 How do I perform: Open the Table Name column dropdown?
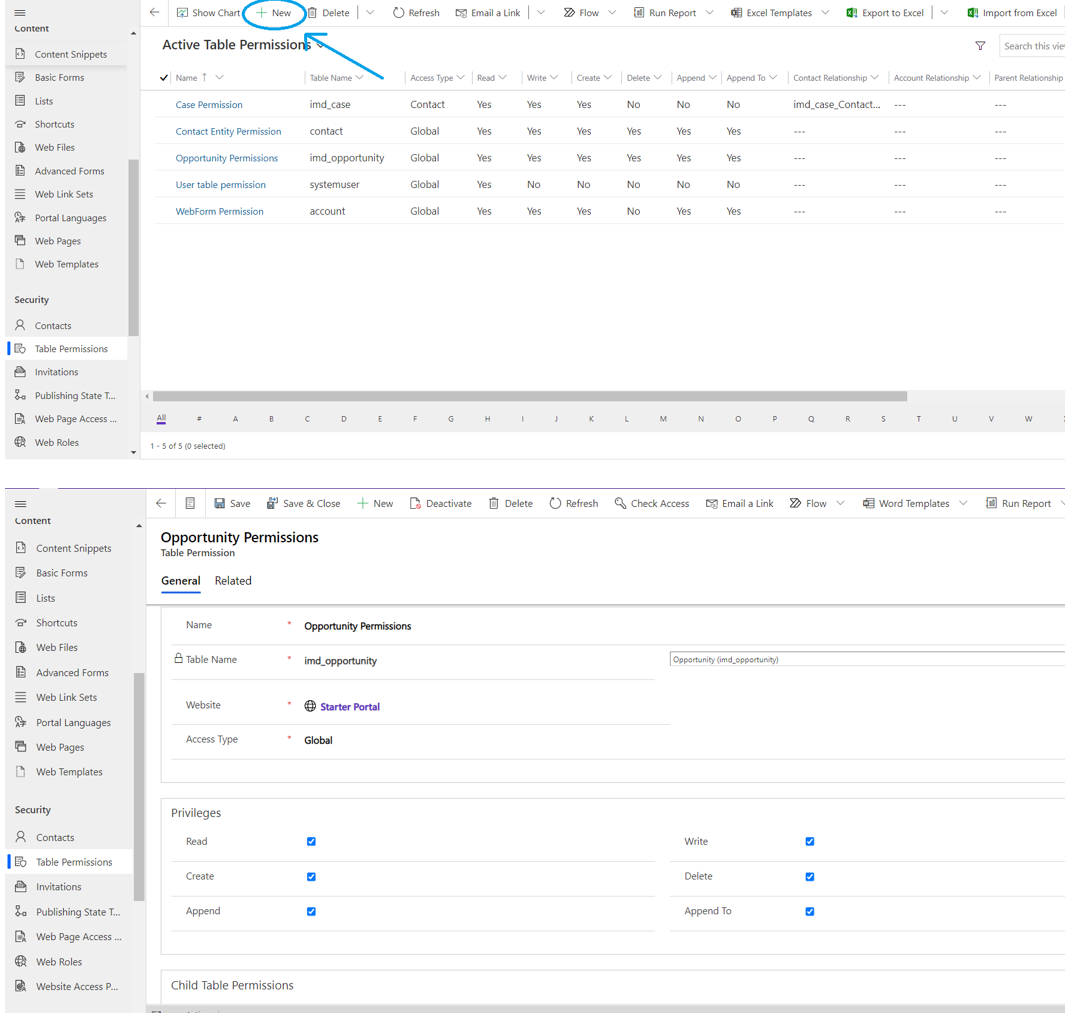(358, 77)
